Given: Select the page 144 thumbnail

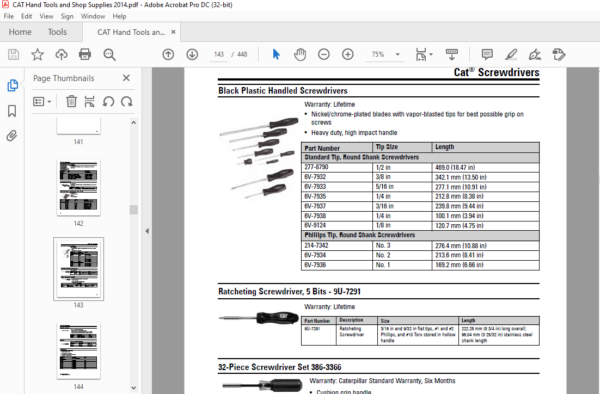Looking at the screenshot, I should coord(78,351).
